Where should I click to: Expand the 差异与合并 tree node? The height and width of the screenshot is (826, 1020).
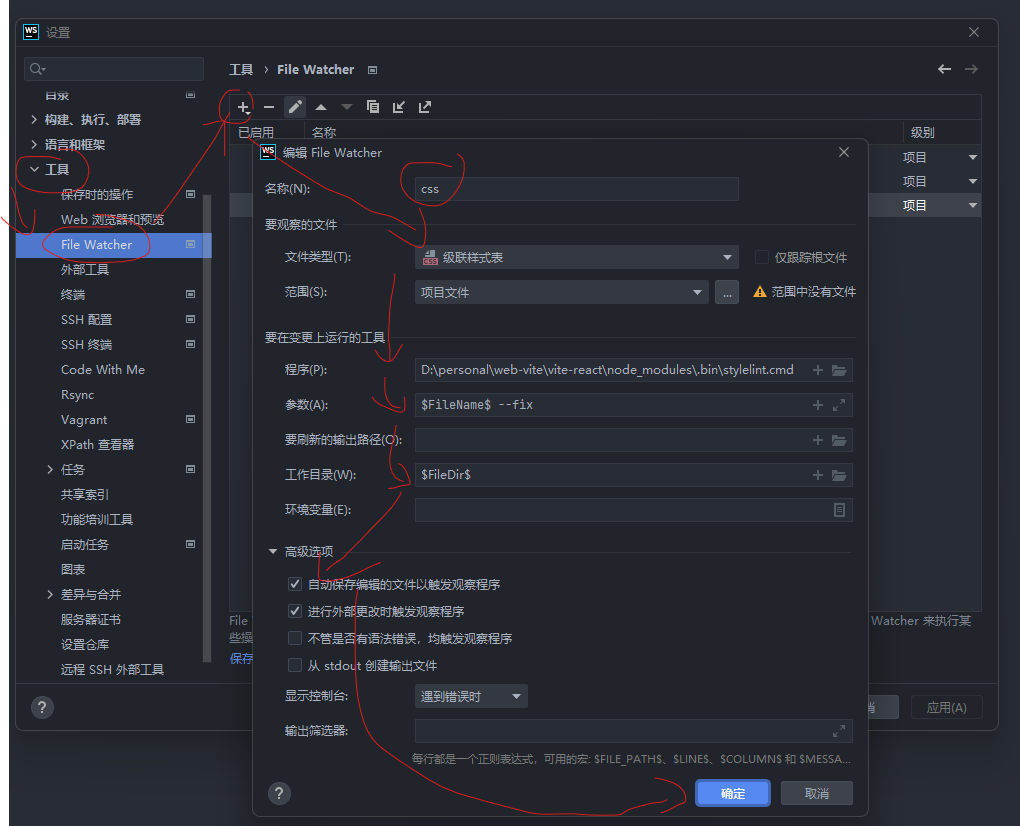point(50,594)
